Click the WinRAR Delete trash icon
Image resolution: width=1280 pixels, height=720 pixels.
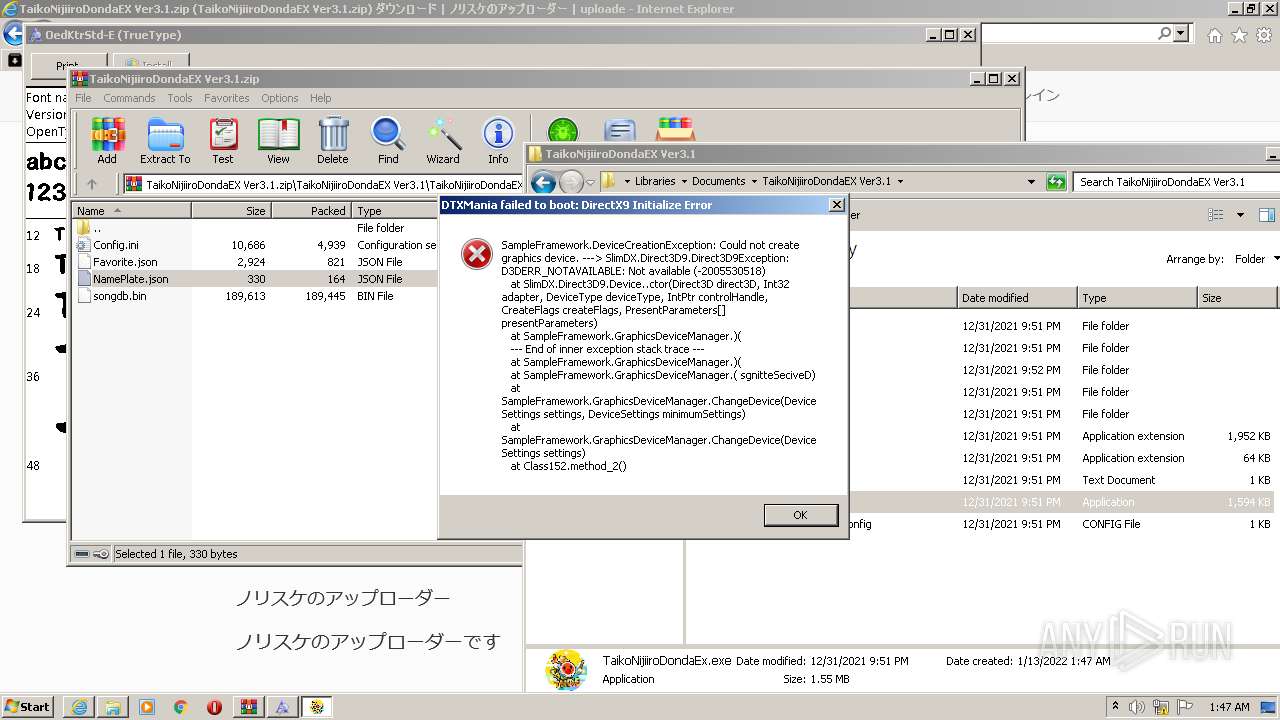pyautogui.click(x=333, y=141)
